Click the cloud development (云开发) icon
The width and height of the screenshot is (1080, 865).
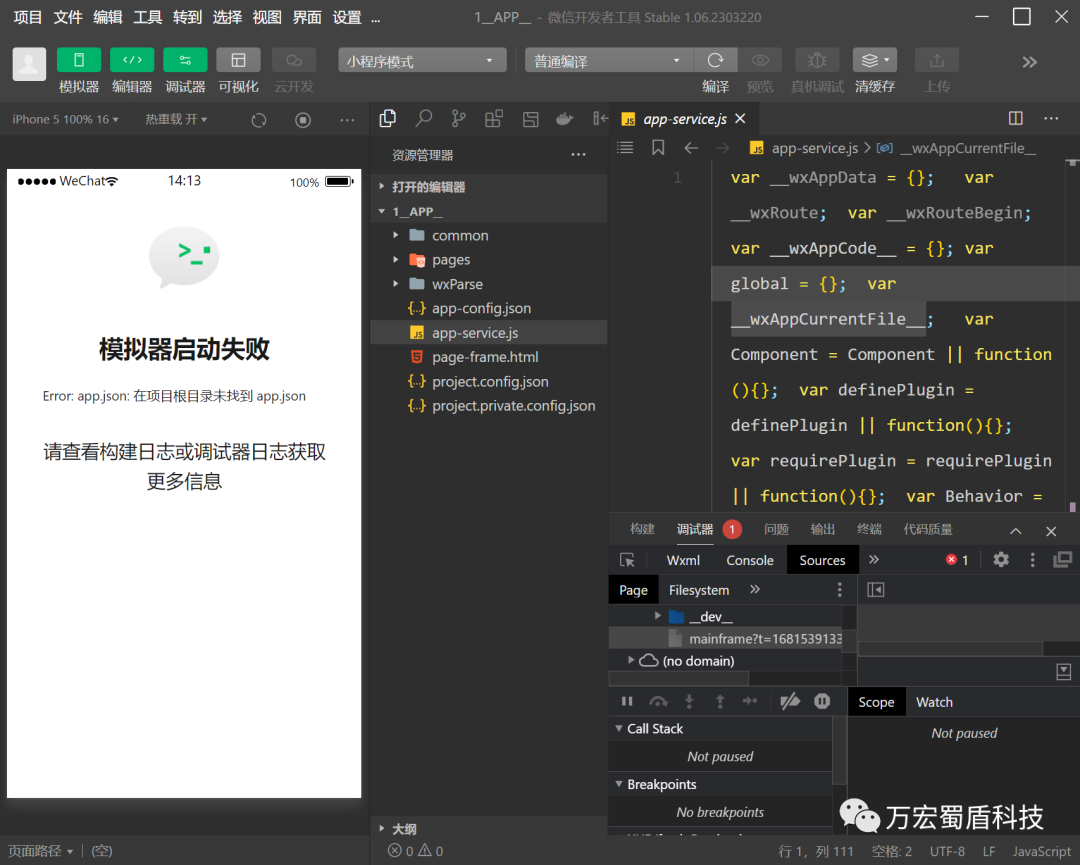tap(294, 60)
